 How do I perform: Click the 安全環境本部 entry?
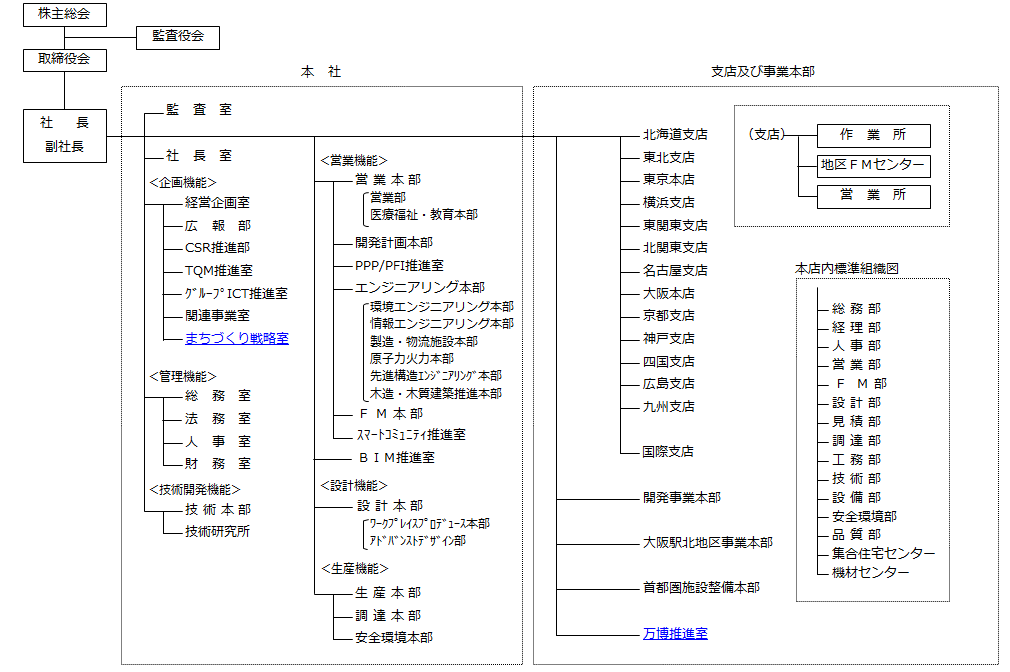coord(394,637)
